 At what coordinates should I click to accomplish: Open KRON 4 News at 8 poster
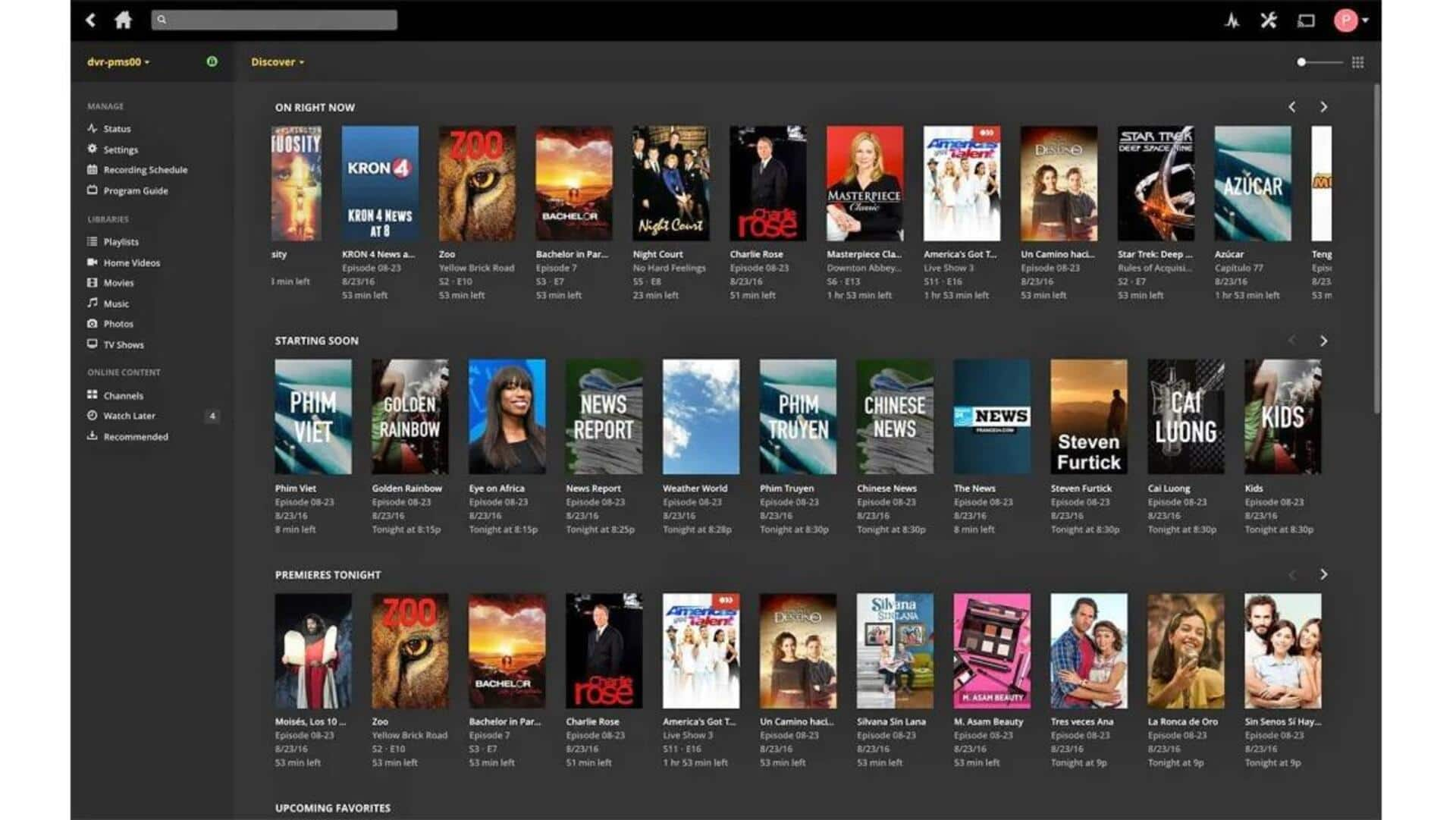coord(380,184)
